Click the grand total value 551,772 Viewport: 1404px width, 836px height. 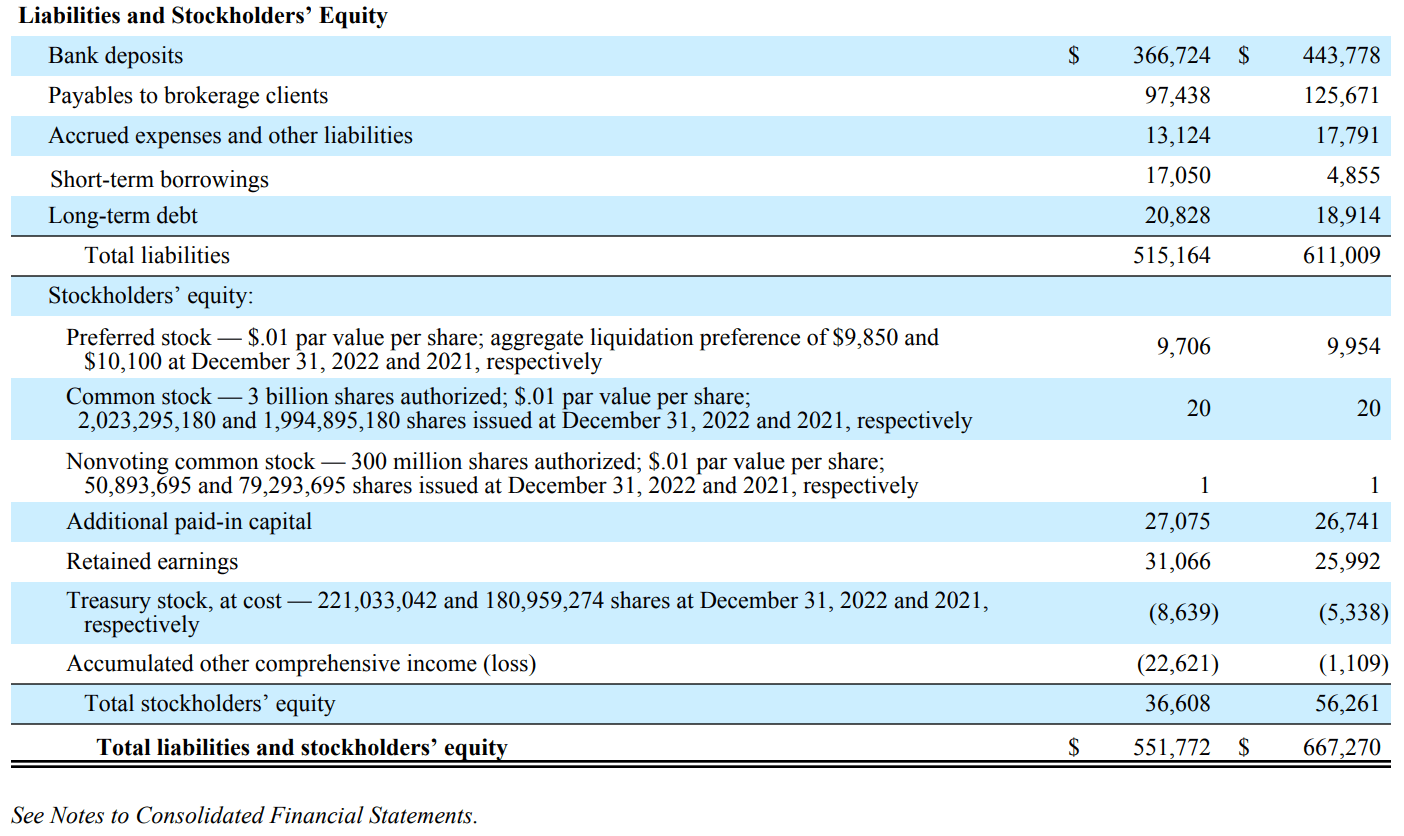pos(1171,747)
